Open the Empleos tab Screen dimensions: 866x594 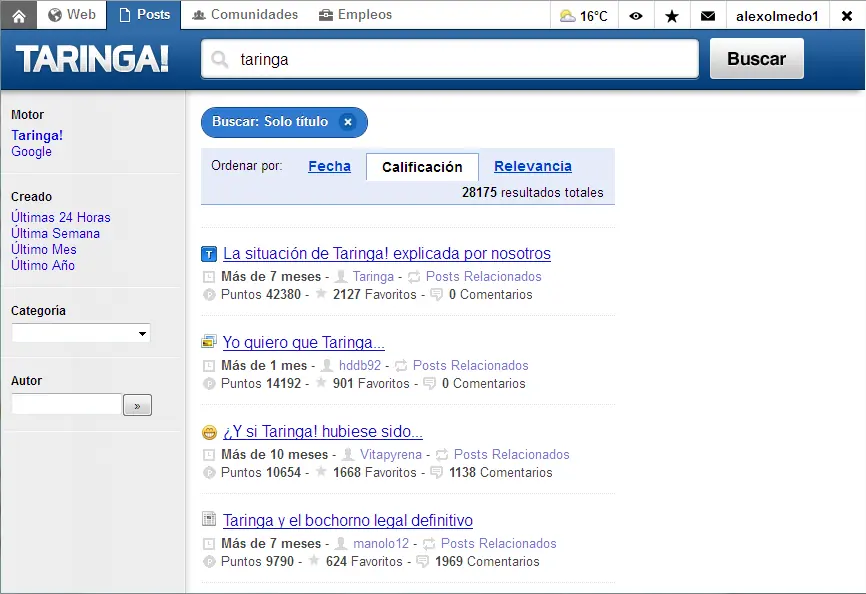point(355,15)
